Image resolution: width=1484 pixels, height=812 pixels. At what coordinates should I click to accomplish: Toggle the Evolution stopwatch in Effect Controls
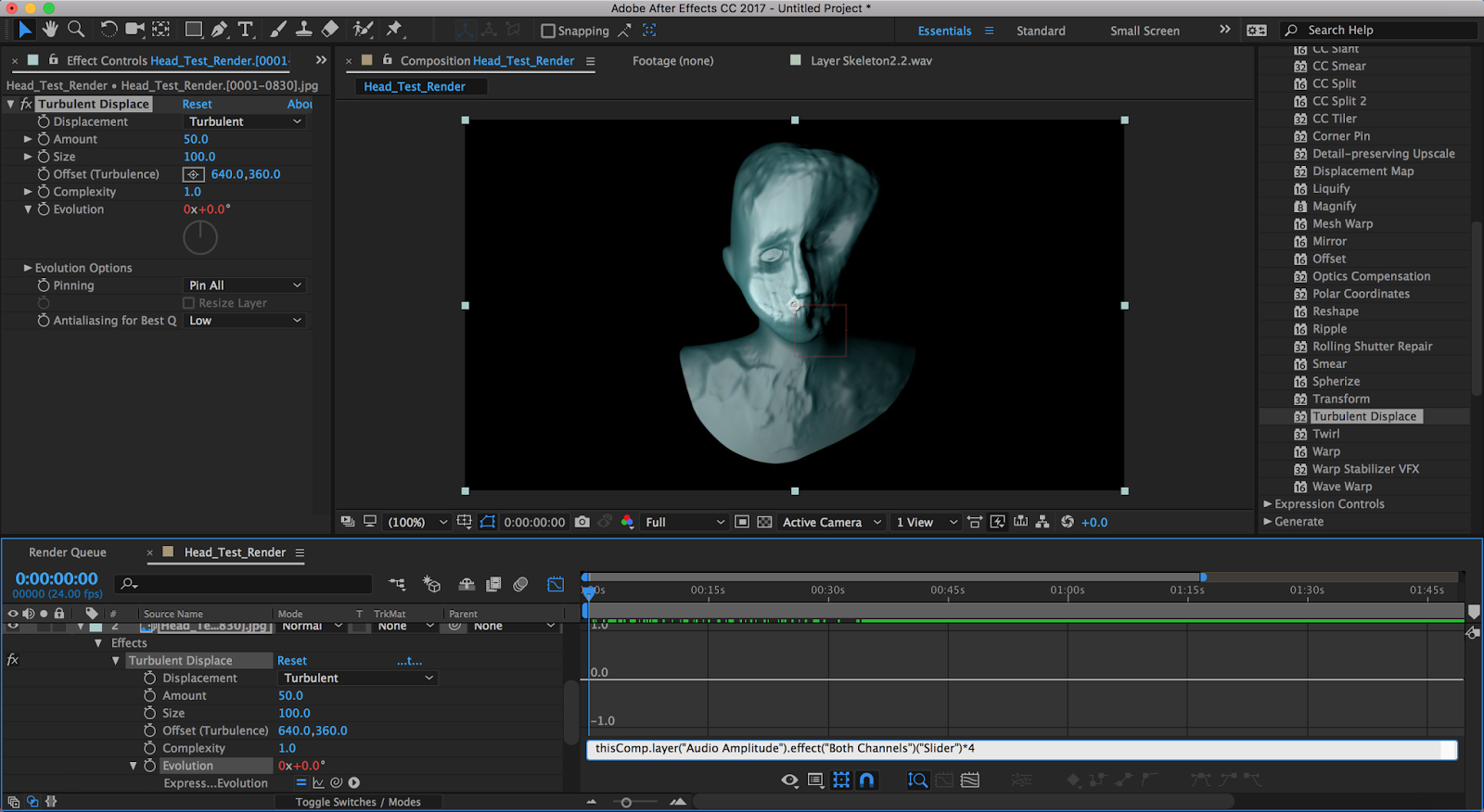pyautogui.click(x=44, y=209)
